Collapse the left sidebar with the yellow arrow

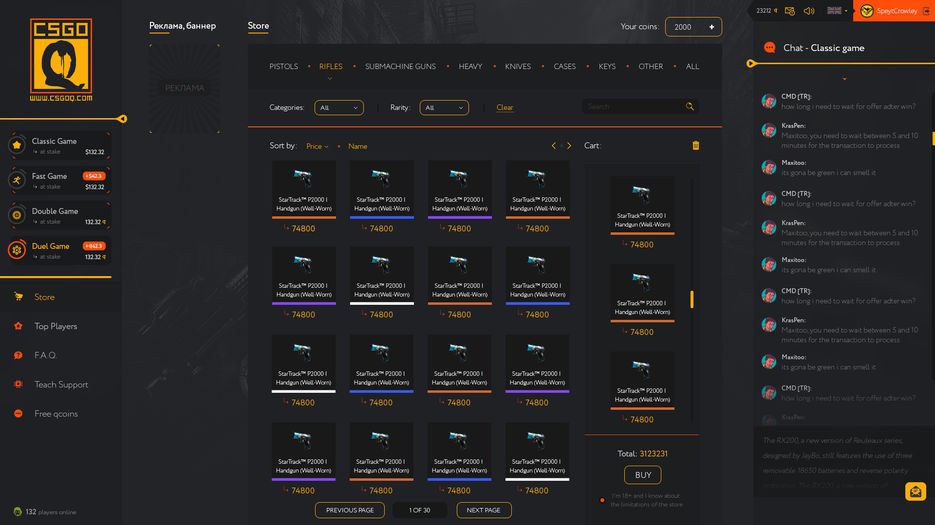coord(122,119)
